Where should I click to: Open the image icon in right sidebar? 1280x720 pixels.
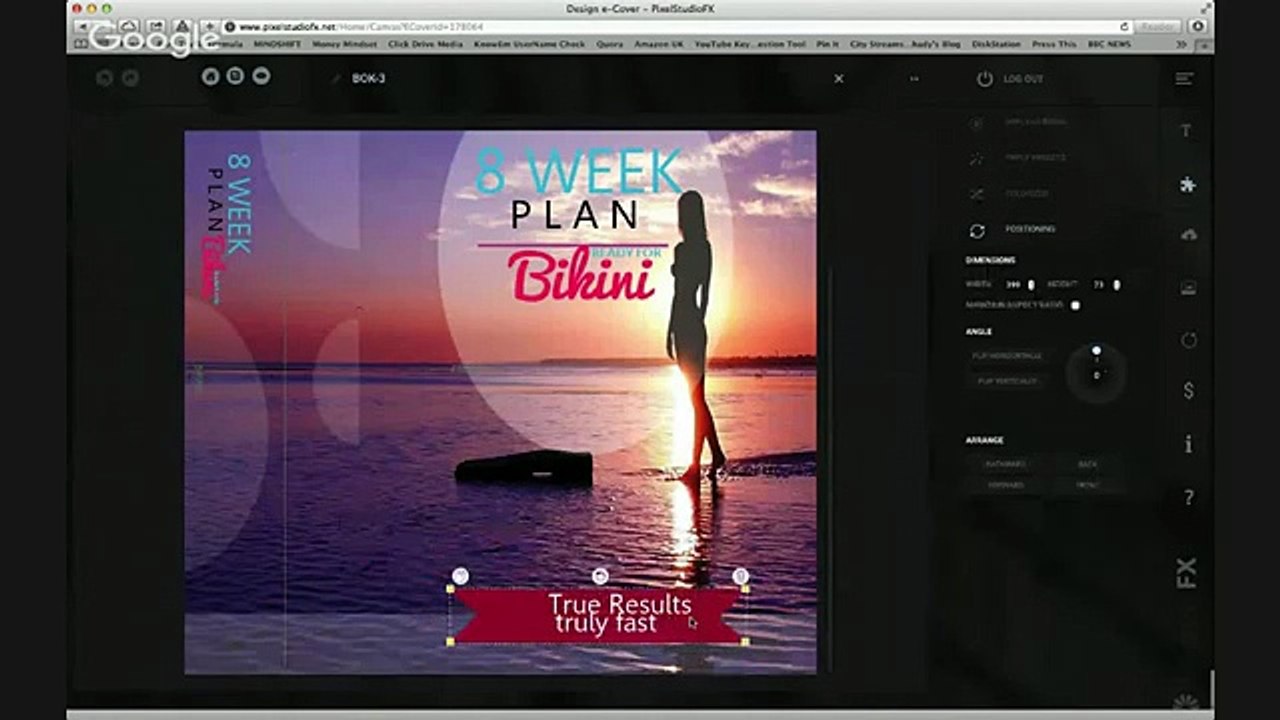coord(1188,288)
